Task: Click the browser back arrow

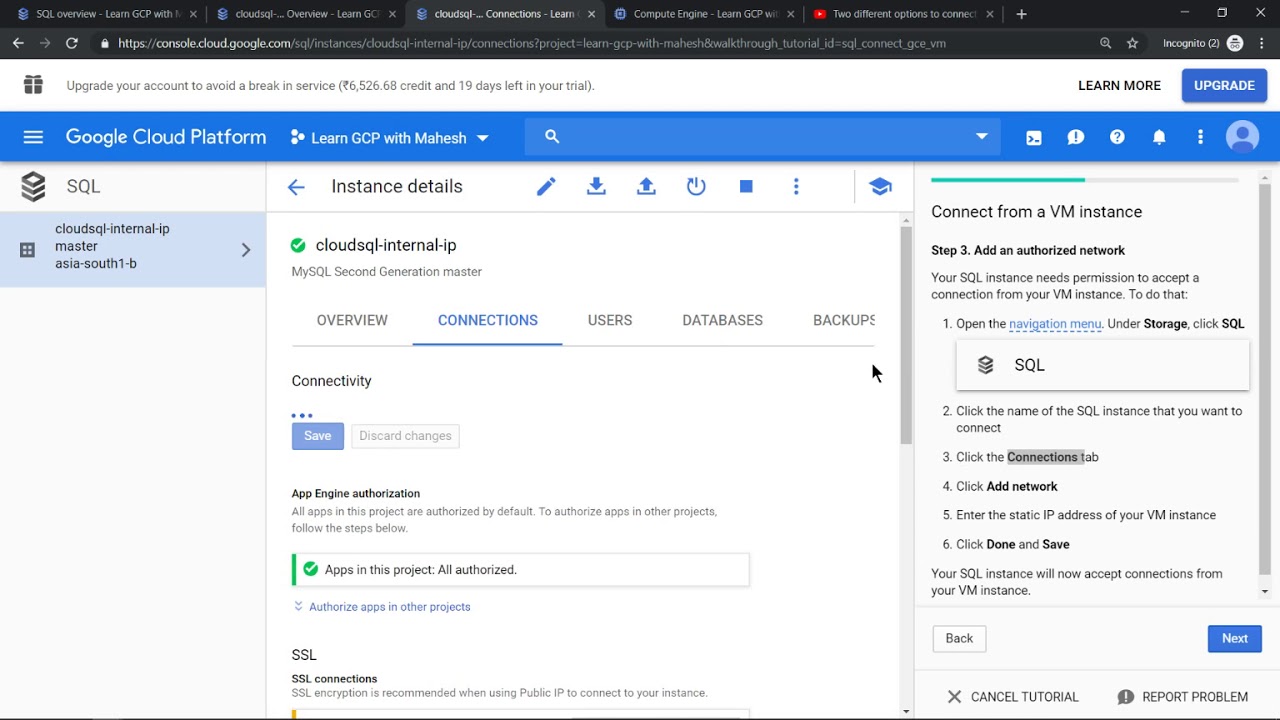Action: tap(18, 43)
